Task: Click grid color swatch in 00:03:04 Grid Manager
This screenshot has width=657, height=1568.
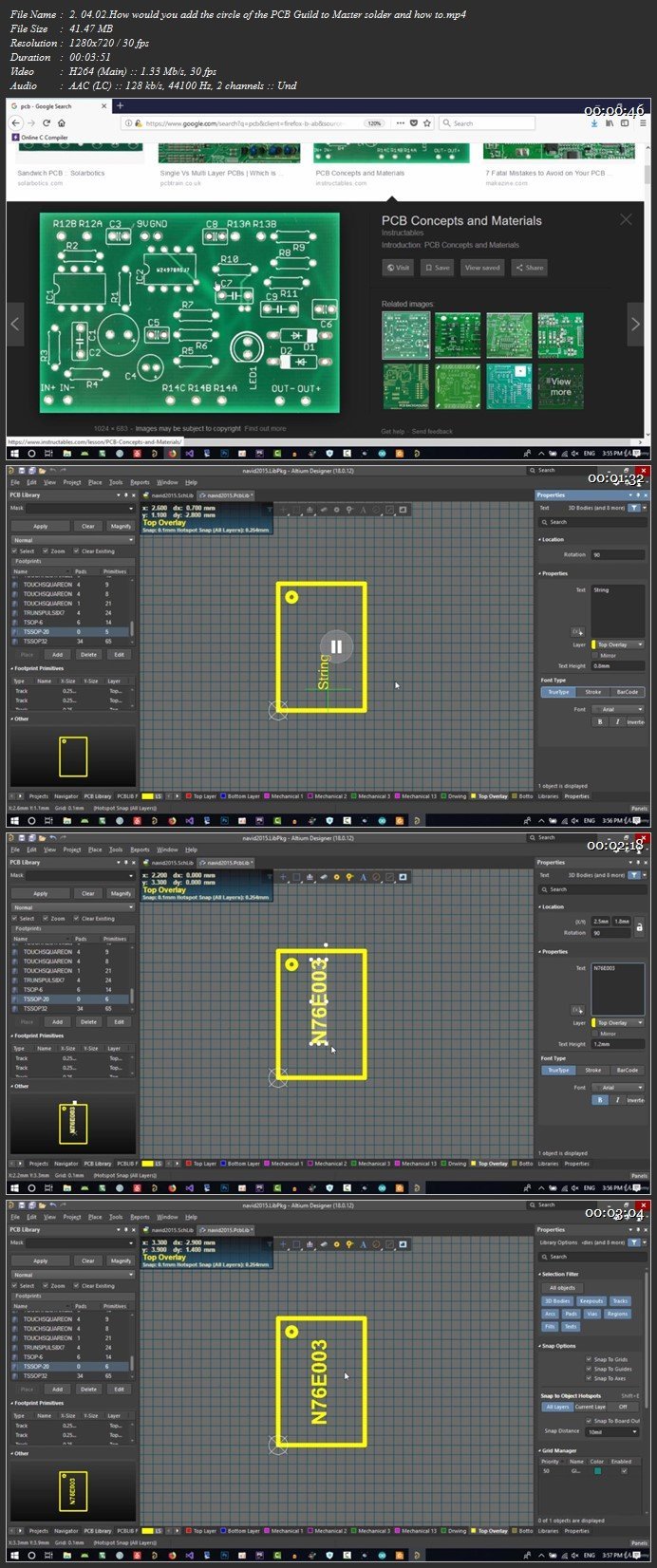Action: pos(597,1471)
